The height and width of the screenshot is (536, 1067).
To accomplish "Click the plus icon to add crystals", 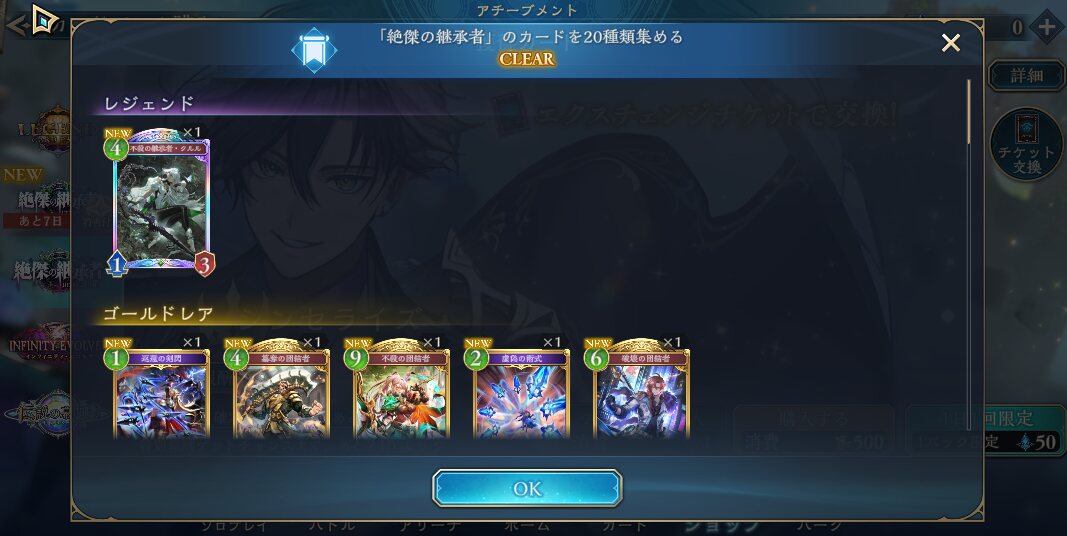I will (1046, 27).
